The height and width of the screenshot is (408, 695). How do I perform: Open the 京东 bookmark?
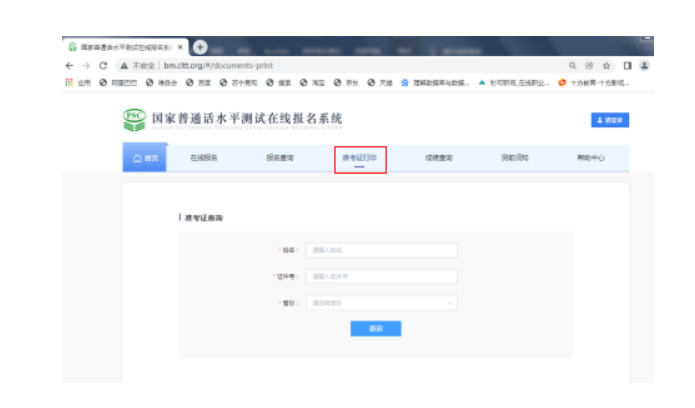[346, 82]
